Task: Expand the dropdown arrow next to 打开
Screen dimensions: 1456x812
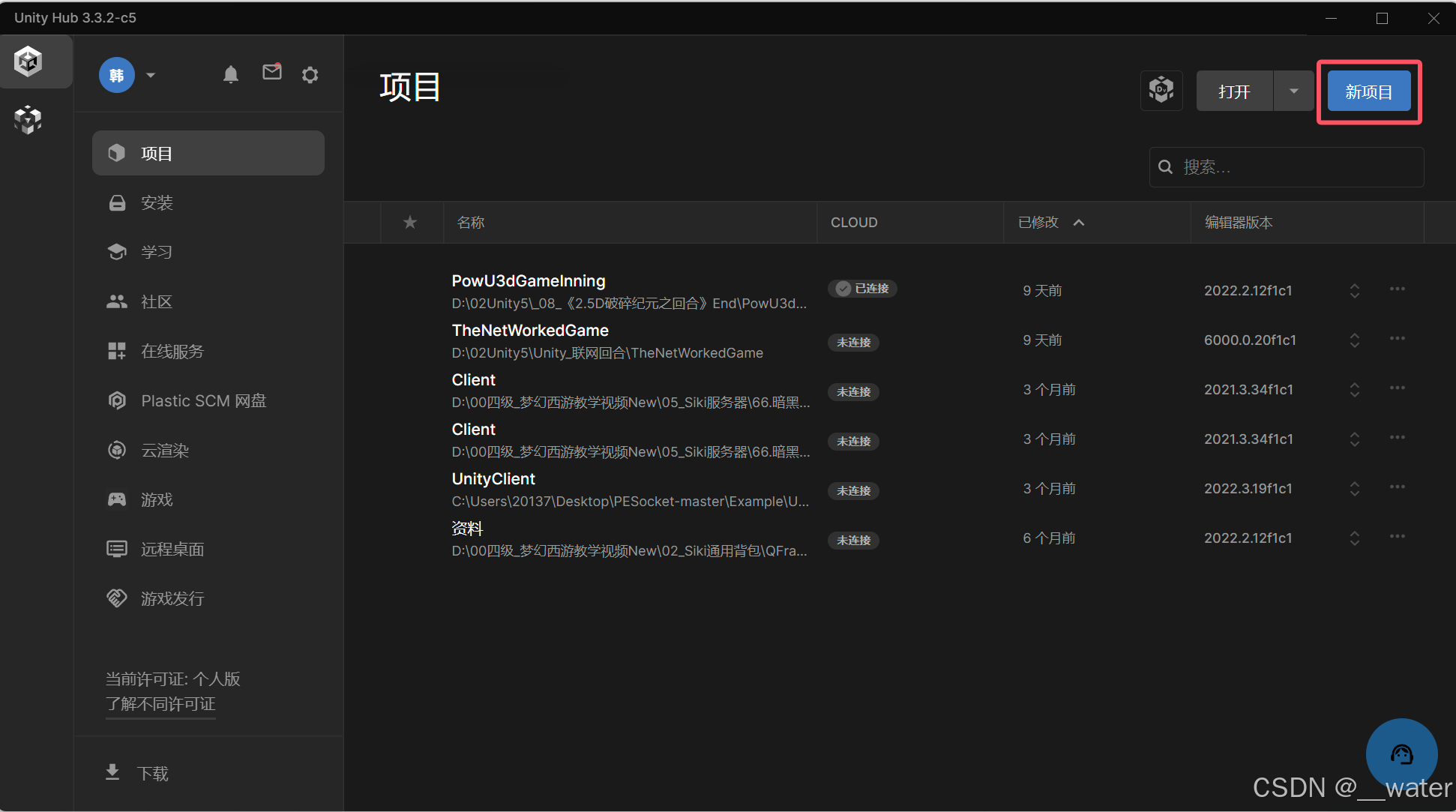Action: pos(1293,91)
